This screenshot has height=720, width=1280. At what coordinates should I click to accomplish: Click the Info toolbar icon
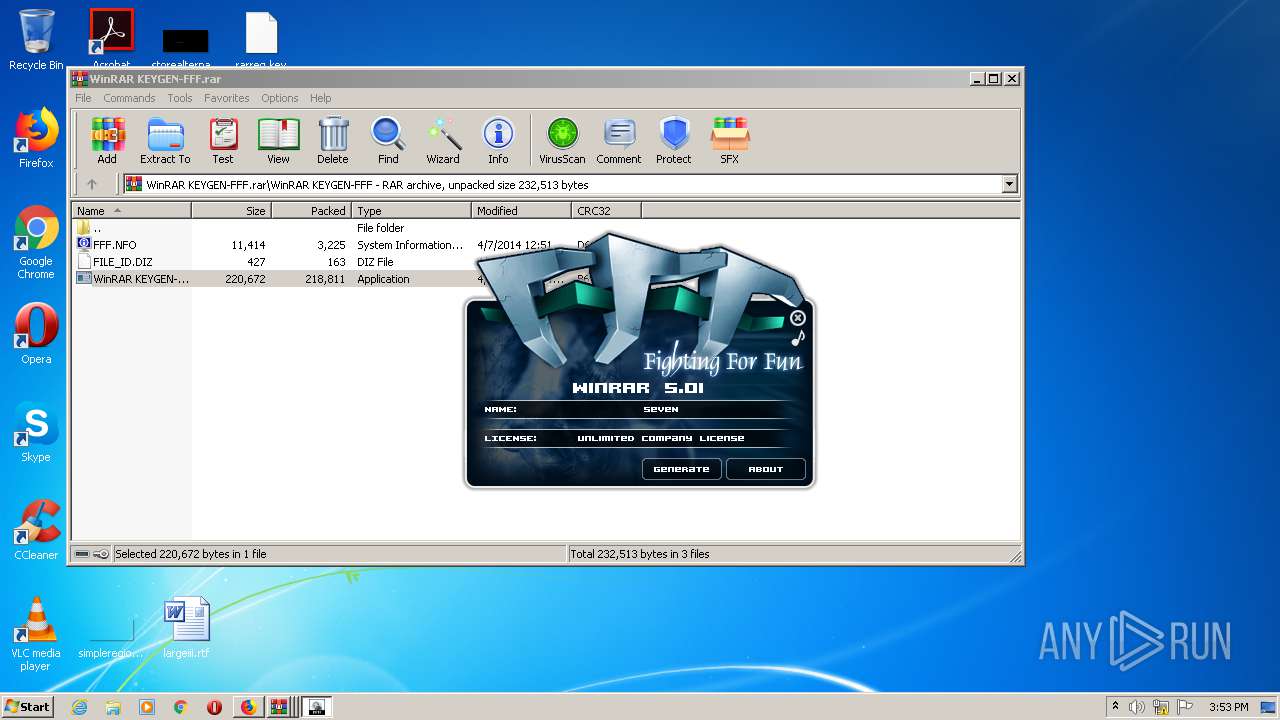[498, 140]
